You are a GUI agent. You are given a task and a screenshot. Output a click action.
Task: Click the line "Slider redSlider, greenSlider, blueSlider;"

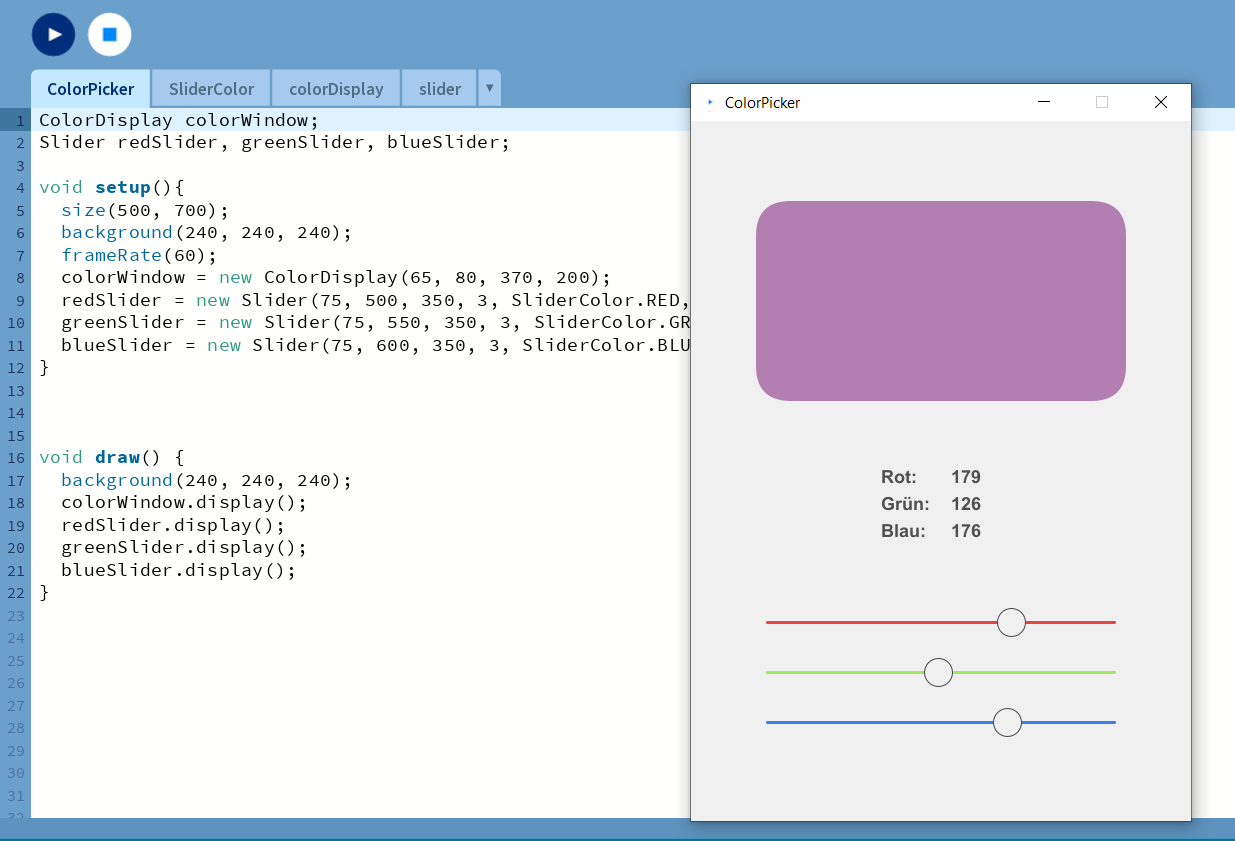pos(275,142)
